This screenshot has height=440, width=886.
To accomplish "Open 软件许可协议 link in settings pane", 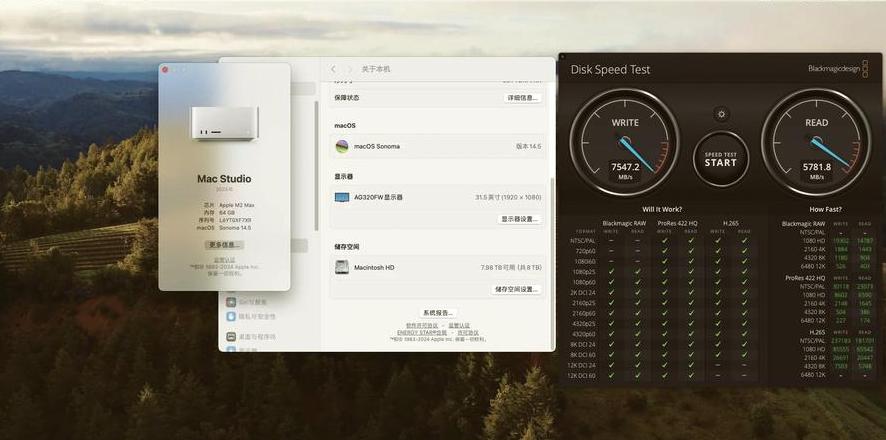I will 422,325.
